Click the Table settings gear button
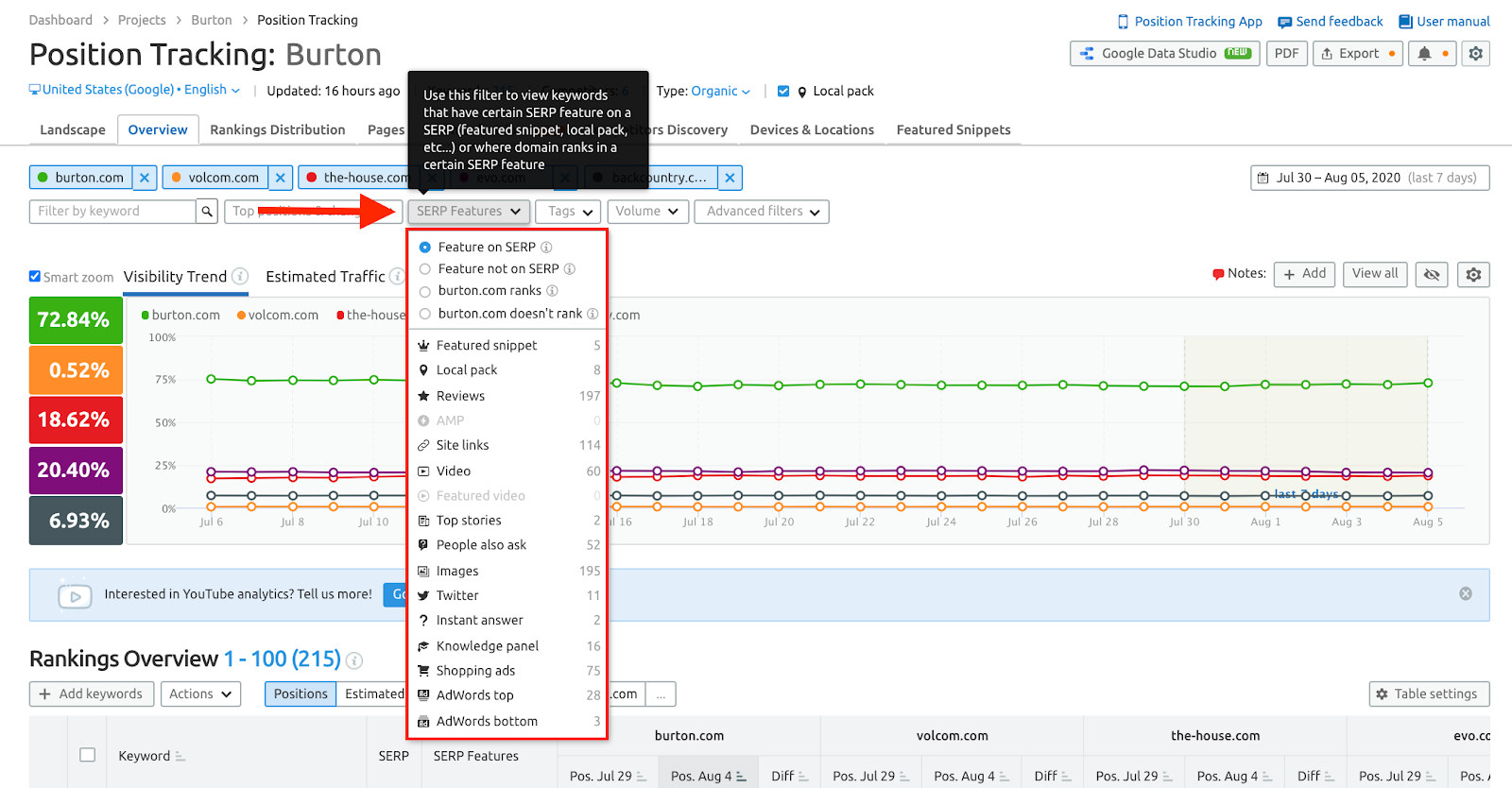The width and height of the screenshot is (1512, 788). point(1429,694)
